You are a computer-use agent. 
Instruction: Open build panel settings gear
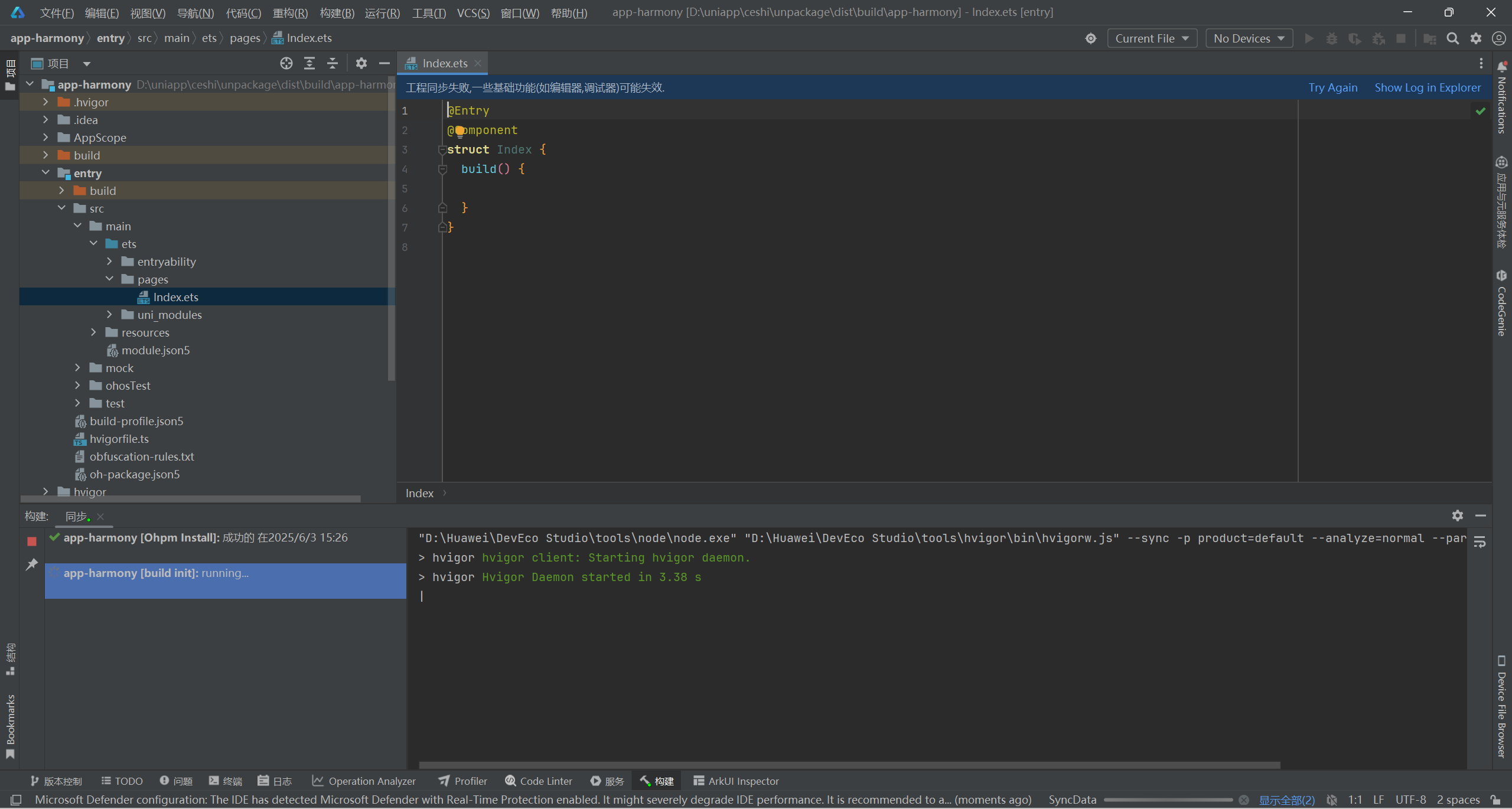click(x=1458, y=516)
